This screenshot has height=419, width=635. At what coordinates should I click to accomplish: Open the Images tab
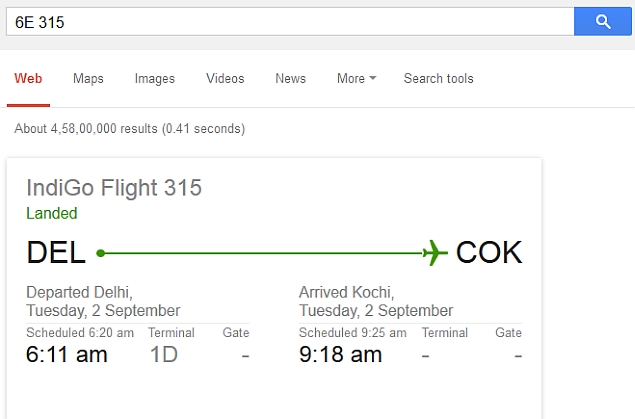coord(155,78)
